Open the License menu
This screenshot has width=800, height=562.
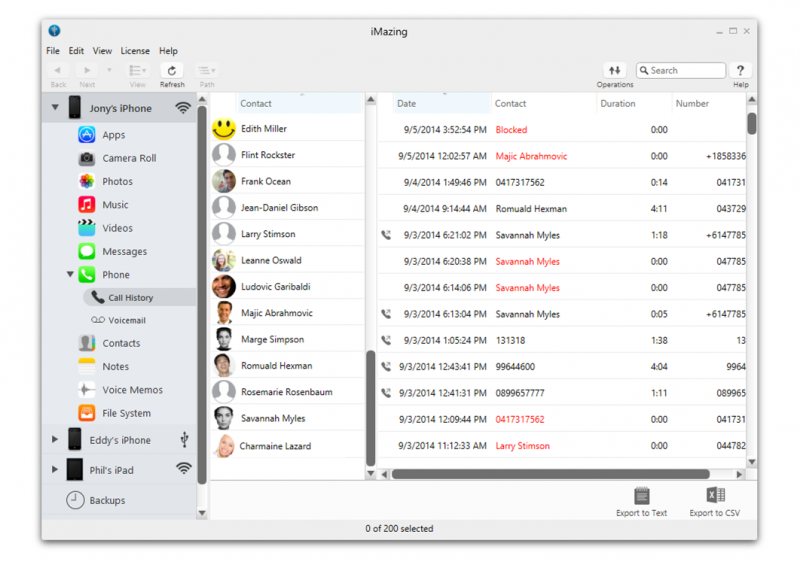(x=135, y=51)
